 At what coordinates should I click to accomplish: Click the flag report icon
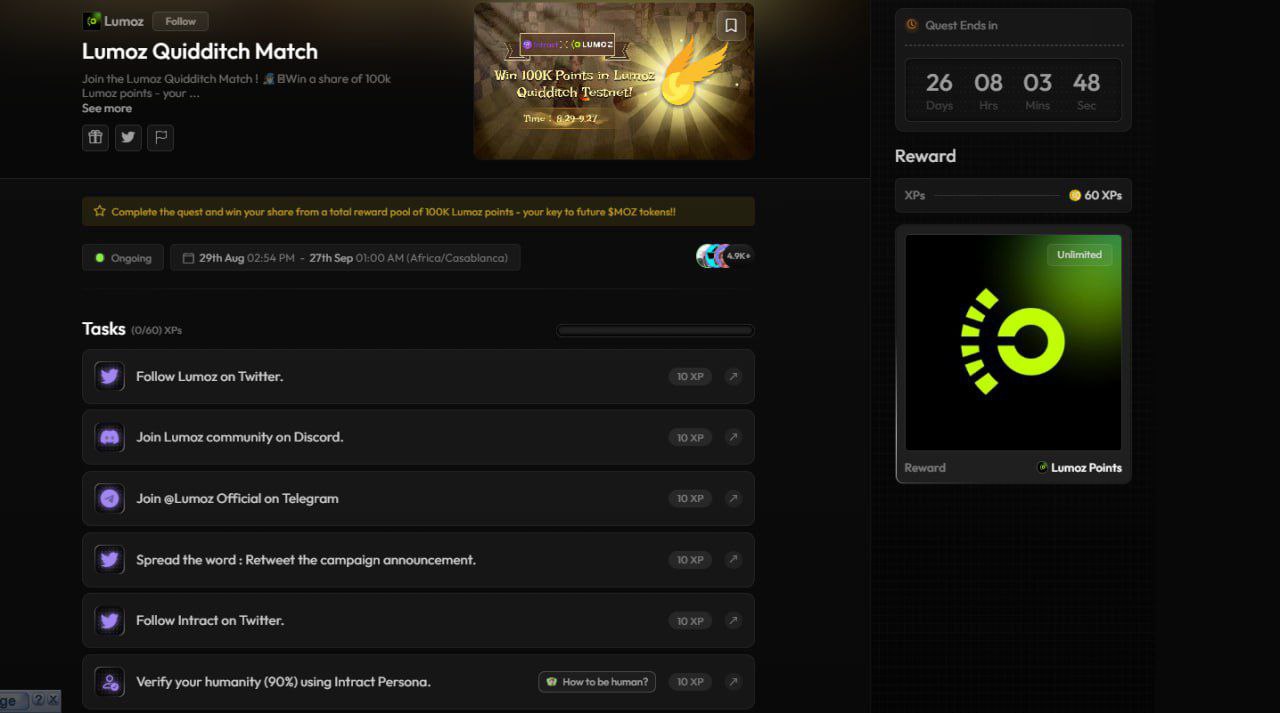click(x=160, y=138)
